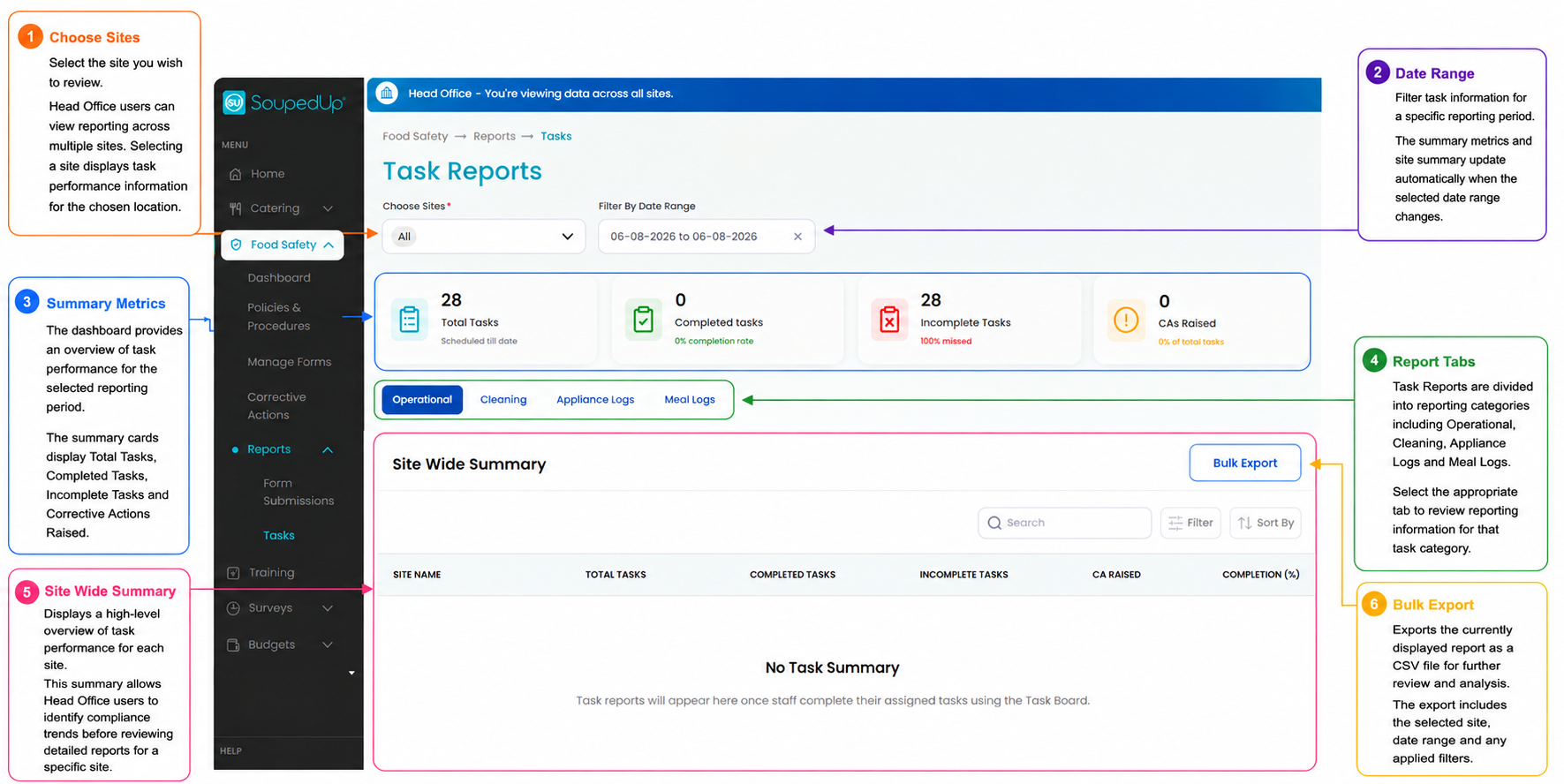The image size is (1564, 784).
Task: Switch to the Appliance Logs tab
Action: [595, 400]
